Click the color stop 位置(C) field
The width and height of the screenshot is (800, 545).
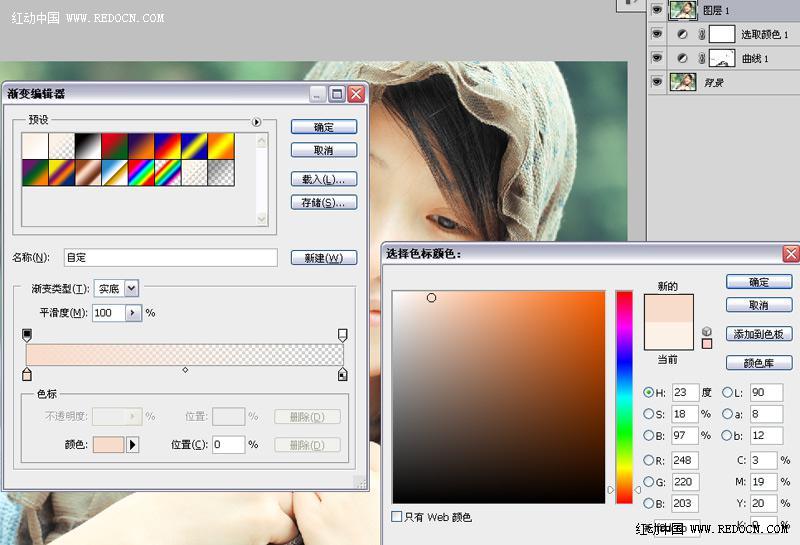point(229,444)
